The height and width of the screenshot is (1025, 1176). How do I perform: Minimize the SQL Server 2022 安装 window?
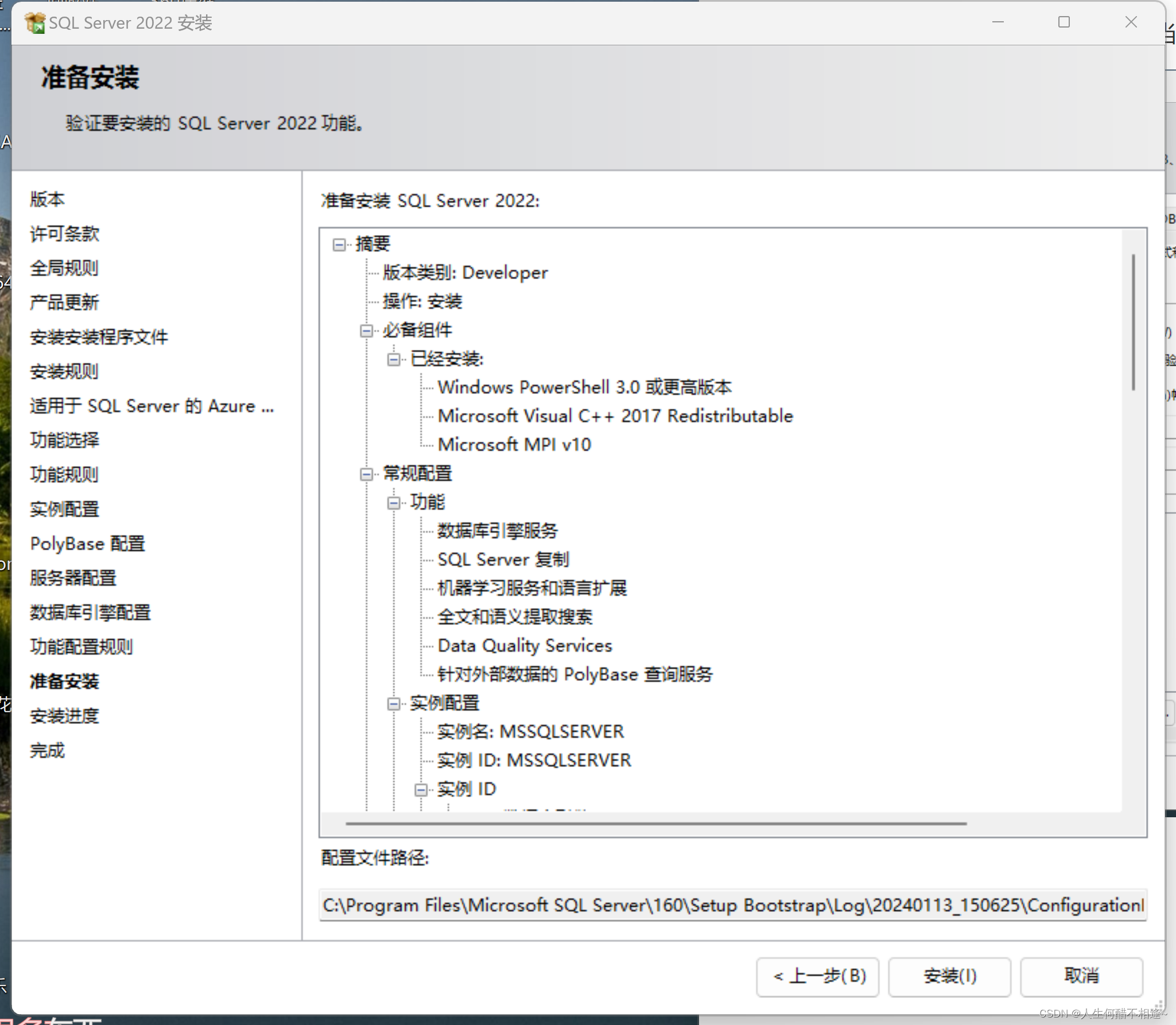tap(998, 22)
